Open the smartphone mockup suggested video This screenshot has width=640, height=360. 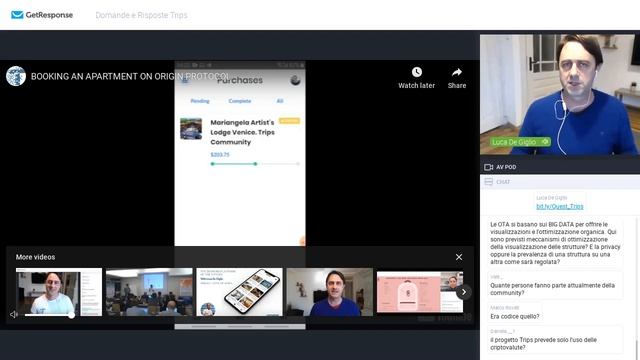click(x=239, y=292)
